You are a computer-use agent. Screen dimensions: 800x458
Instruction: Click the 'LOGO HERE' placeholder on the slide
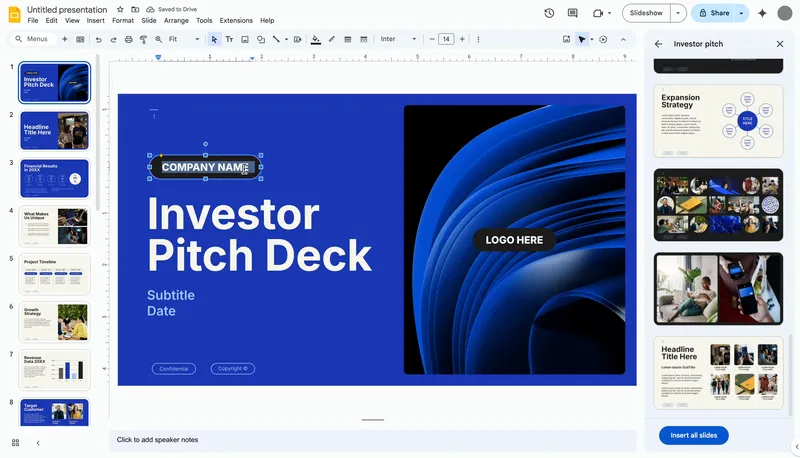[514, 240]
